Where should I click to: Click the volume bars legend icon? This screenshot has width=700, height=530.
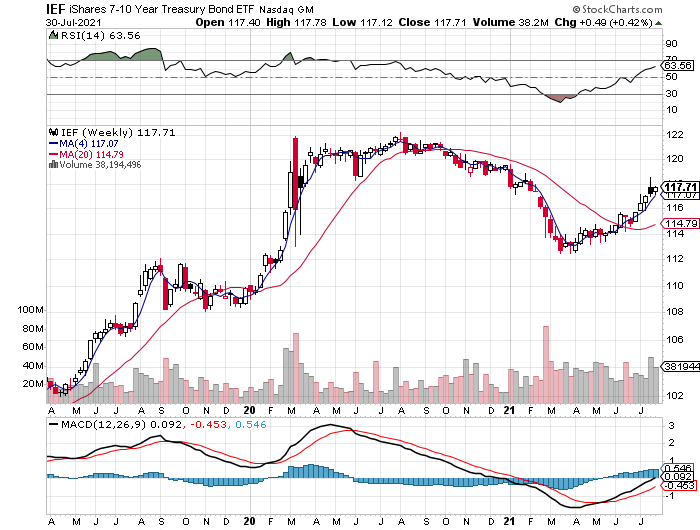[53, 165]
